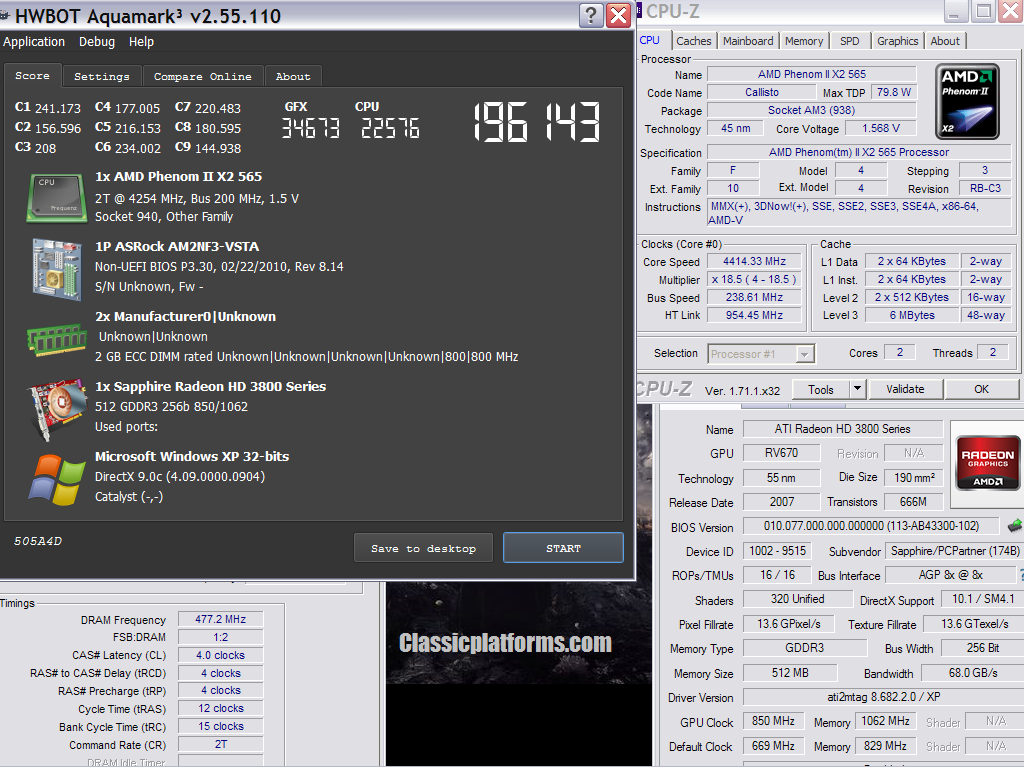Click the Radeon Graphics AMD logo in GPU-Z

(x=987, y=463)
